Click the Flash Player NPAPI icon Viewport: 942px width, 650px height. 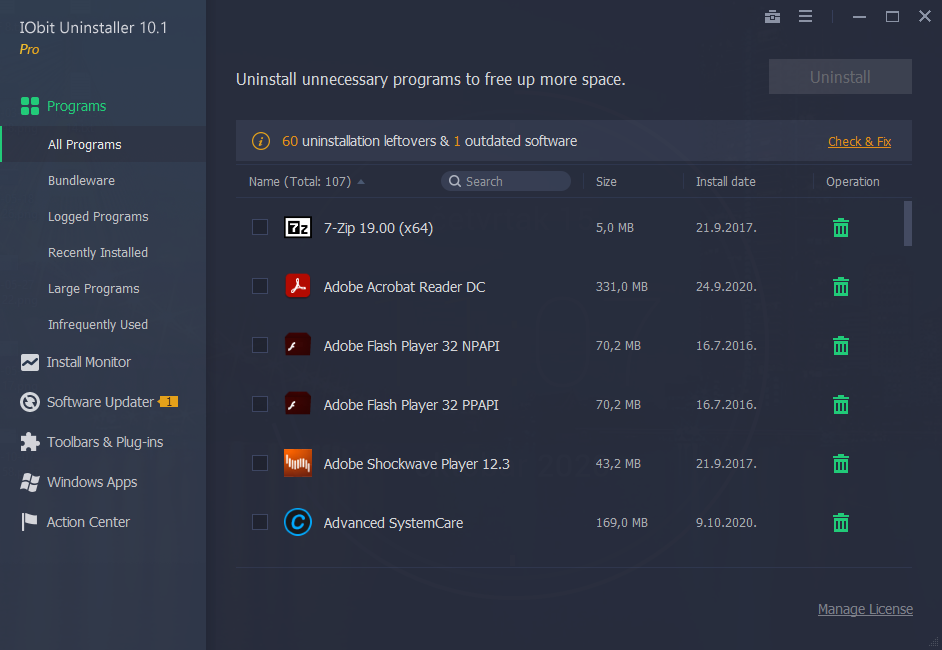tap(297, 345)
